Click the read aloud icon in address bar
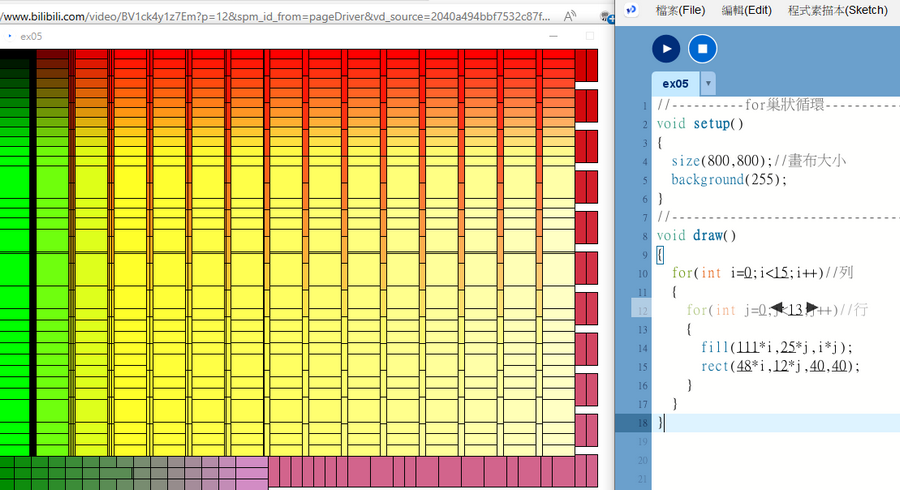The width and height of the screenshot is (900, 490). click(x=569, y=16)
